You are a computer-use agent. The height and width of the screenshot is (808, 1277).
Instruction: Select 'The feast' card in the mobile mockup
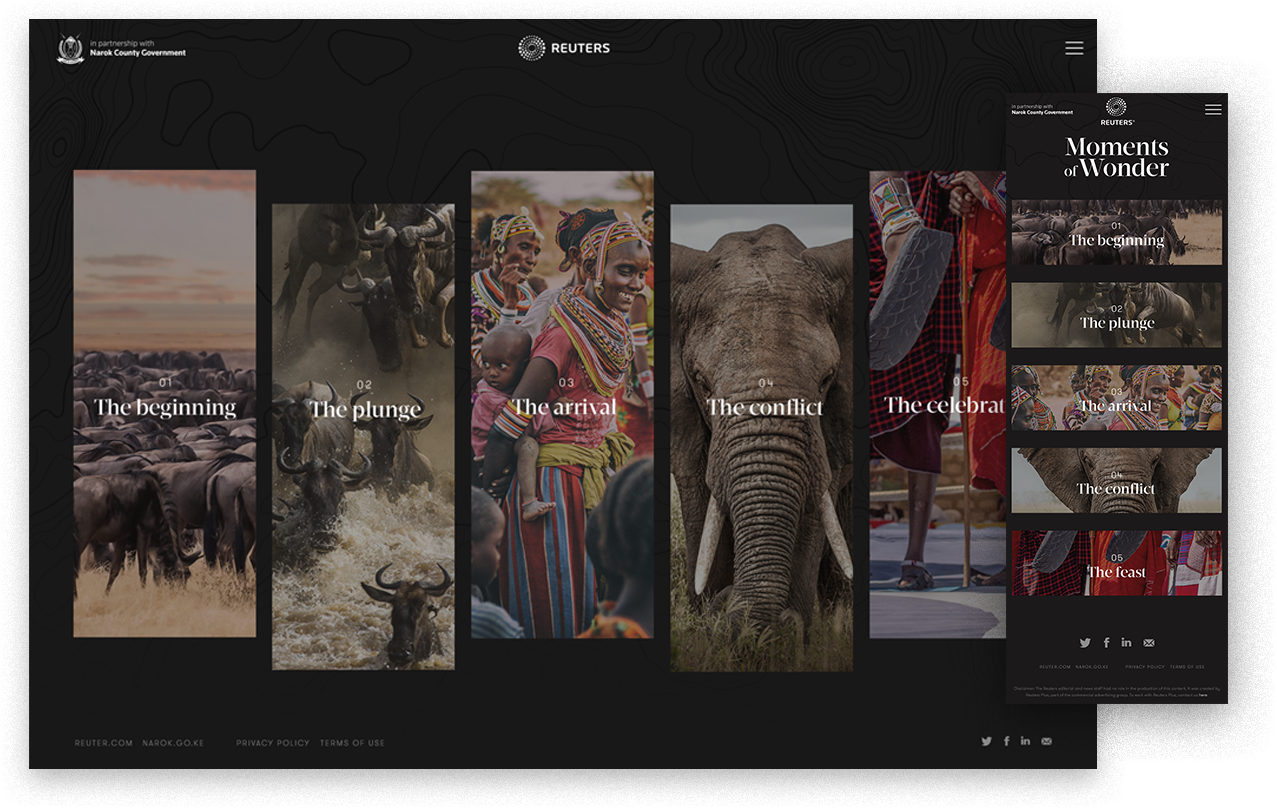tap(1116, 563)
